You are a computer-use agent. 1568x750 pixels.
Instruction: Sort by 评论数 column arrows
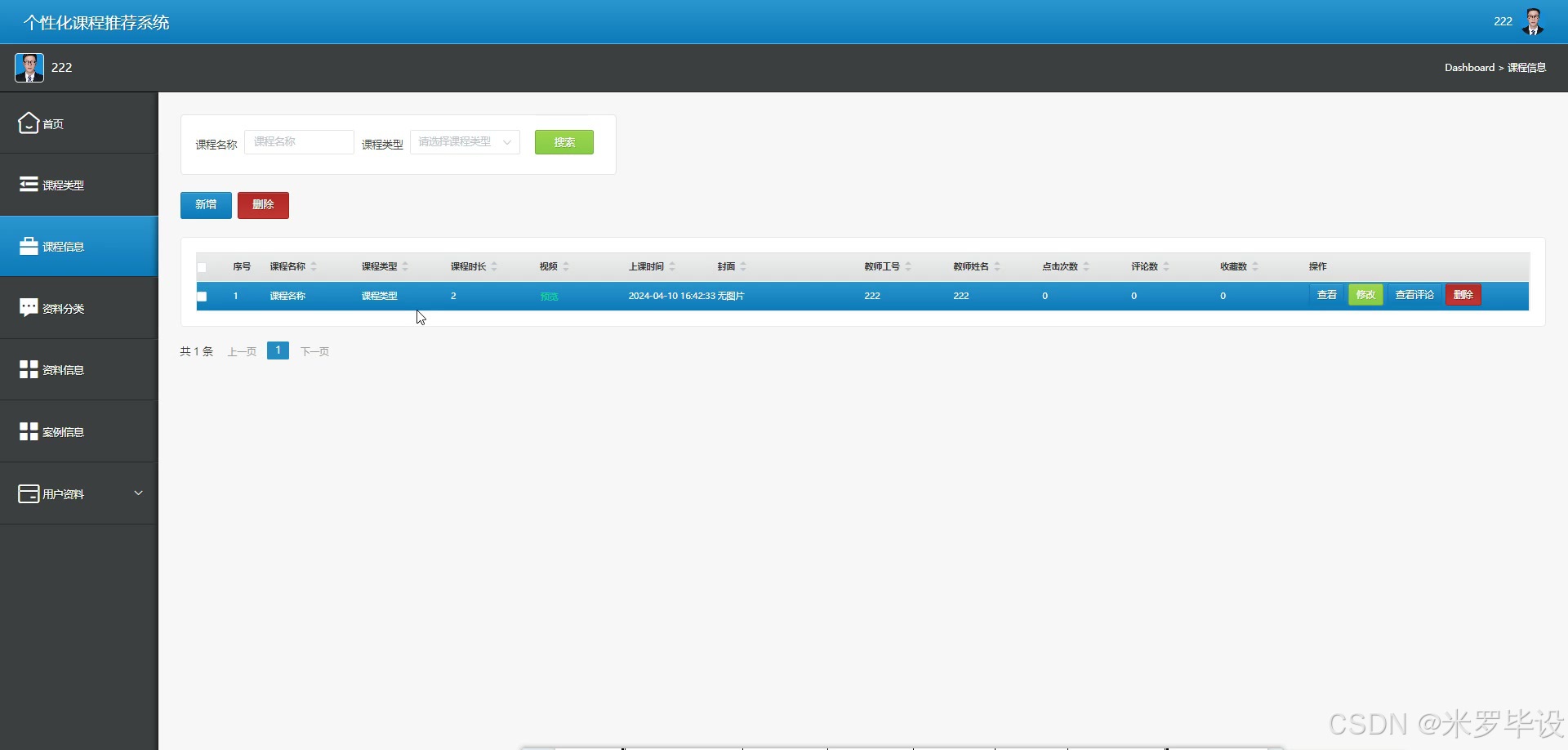[1166, 266]
